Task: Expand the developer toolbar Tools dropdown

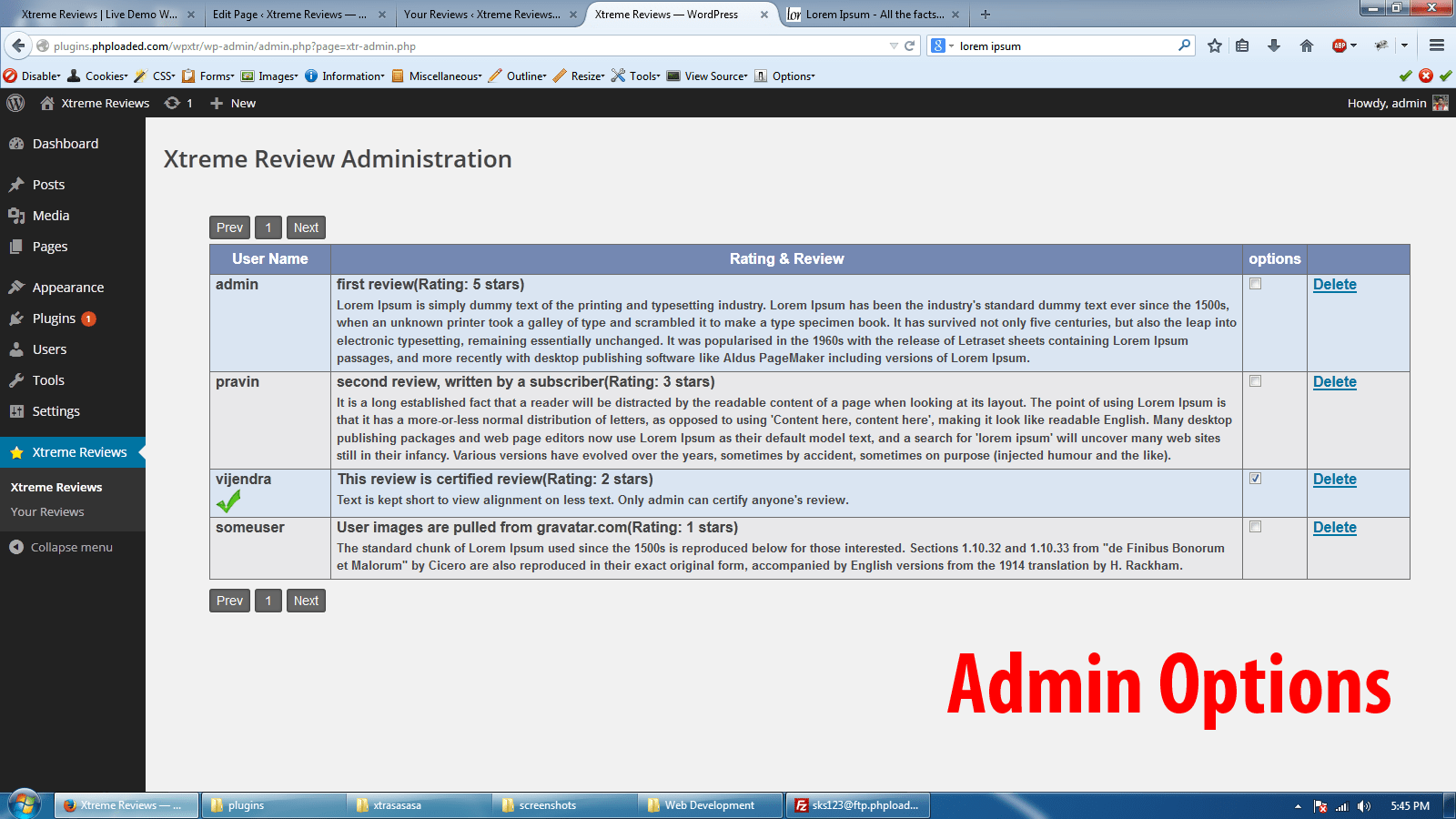Action: click(636, 76)
